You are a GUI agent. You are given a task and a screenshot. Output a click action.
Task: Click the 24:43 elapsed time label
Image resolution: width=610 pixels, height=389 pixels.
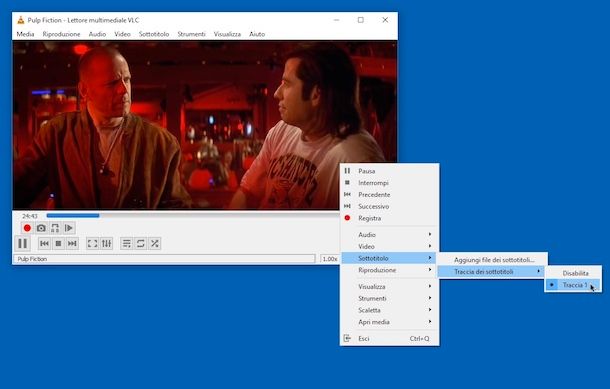pyautogui.click(x=30, y=216)
